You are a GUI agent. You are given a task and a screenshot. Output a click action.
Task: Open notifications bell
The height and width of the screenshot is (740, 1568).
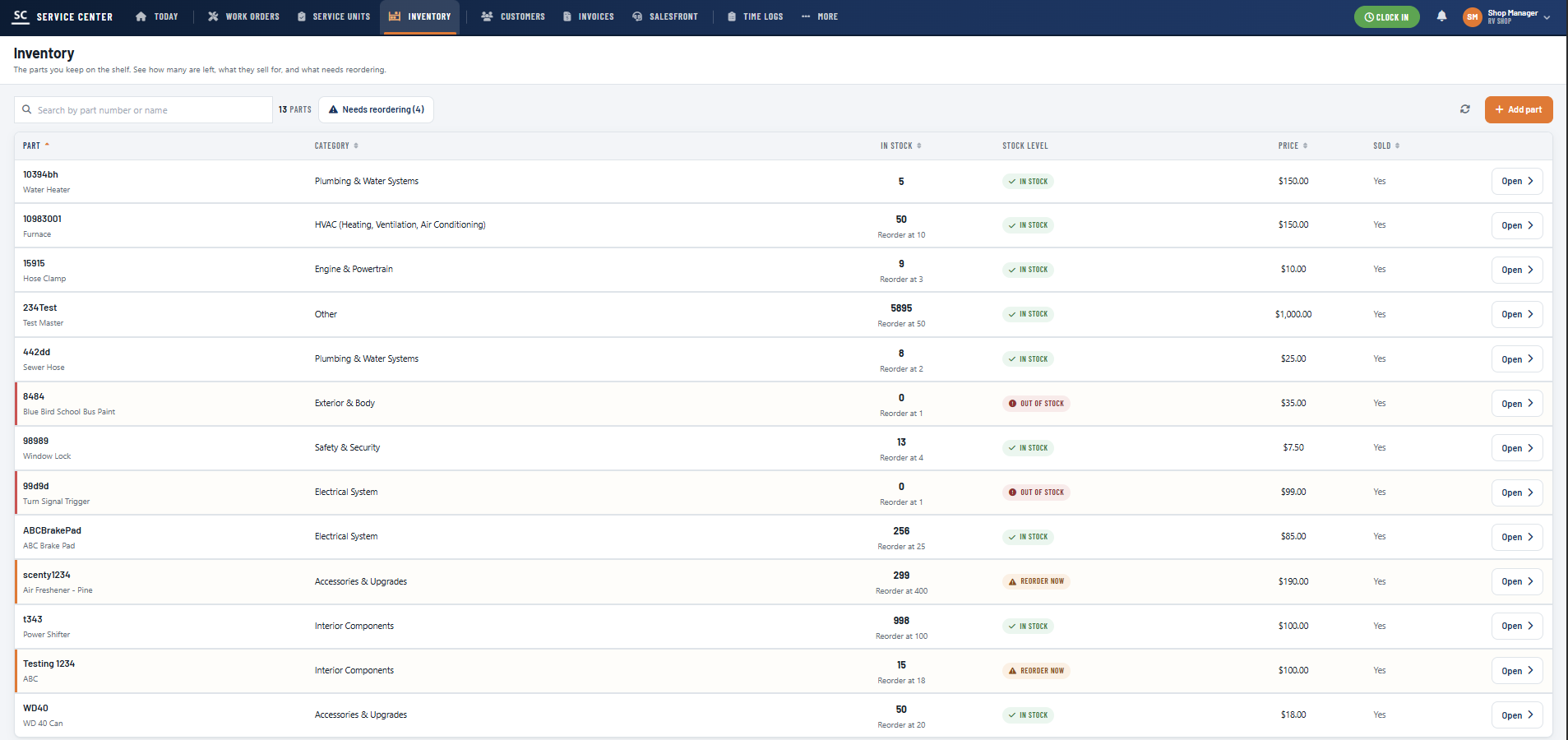click(x=1441, y=16)
